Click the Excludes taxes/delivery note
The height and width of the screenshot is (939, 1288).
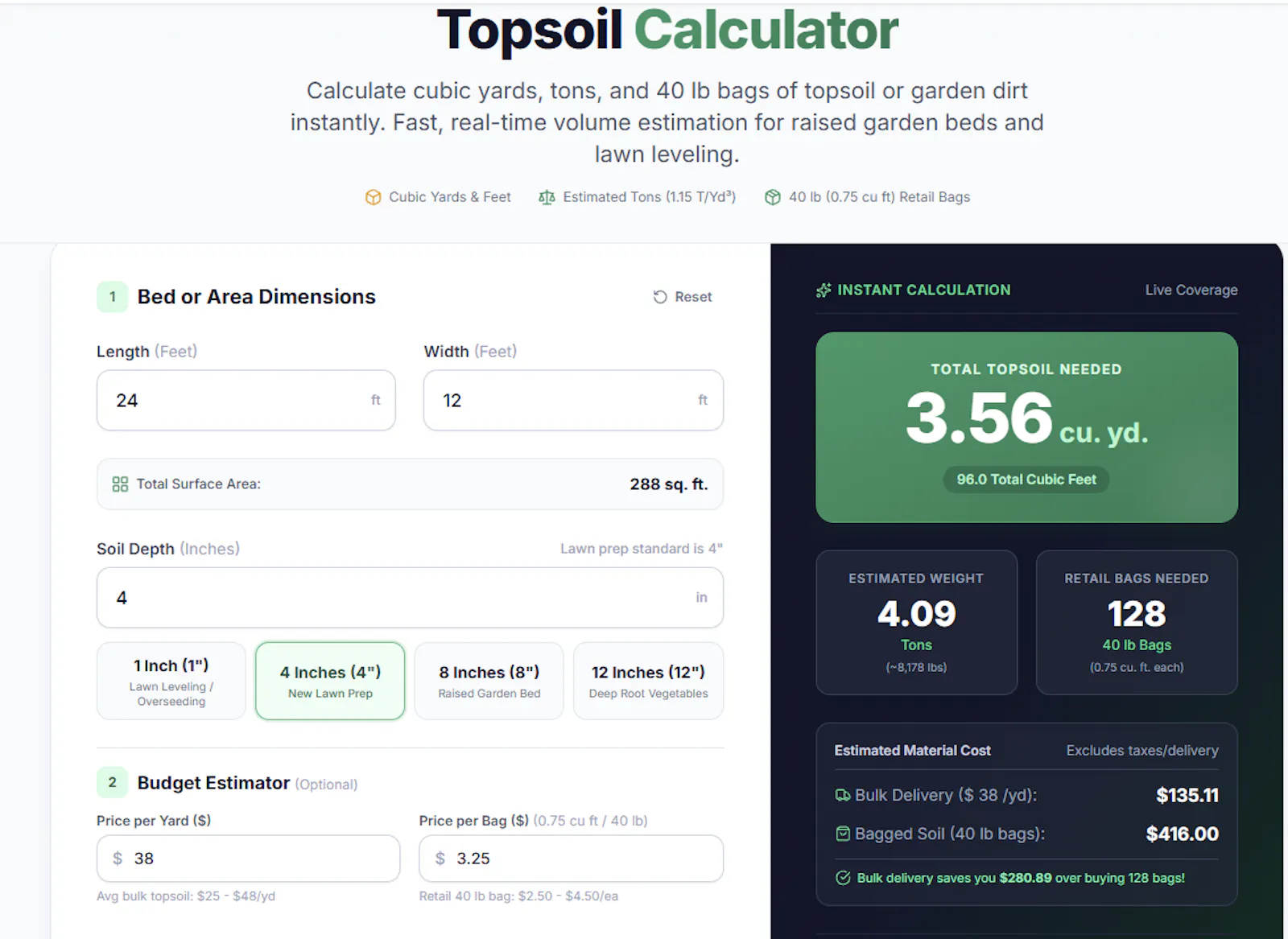[x=1142, y=751]
